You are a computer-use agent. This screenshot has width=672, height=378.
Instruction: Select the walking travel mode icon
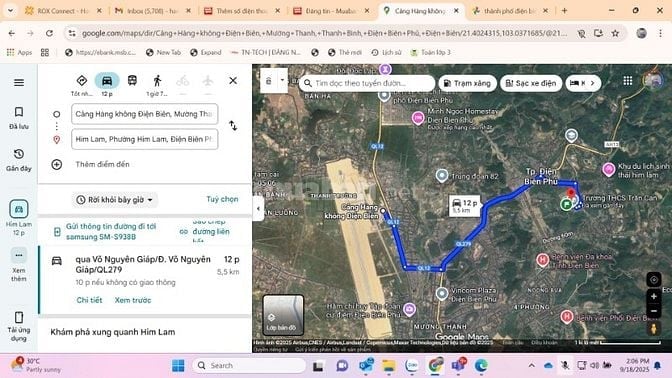click(x=157, y=81)
